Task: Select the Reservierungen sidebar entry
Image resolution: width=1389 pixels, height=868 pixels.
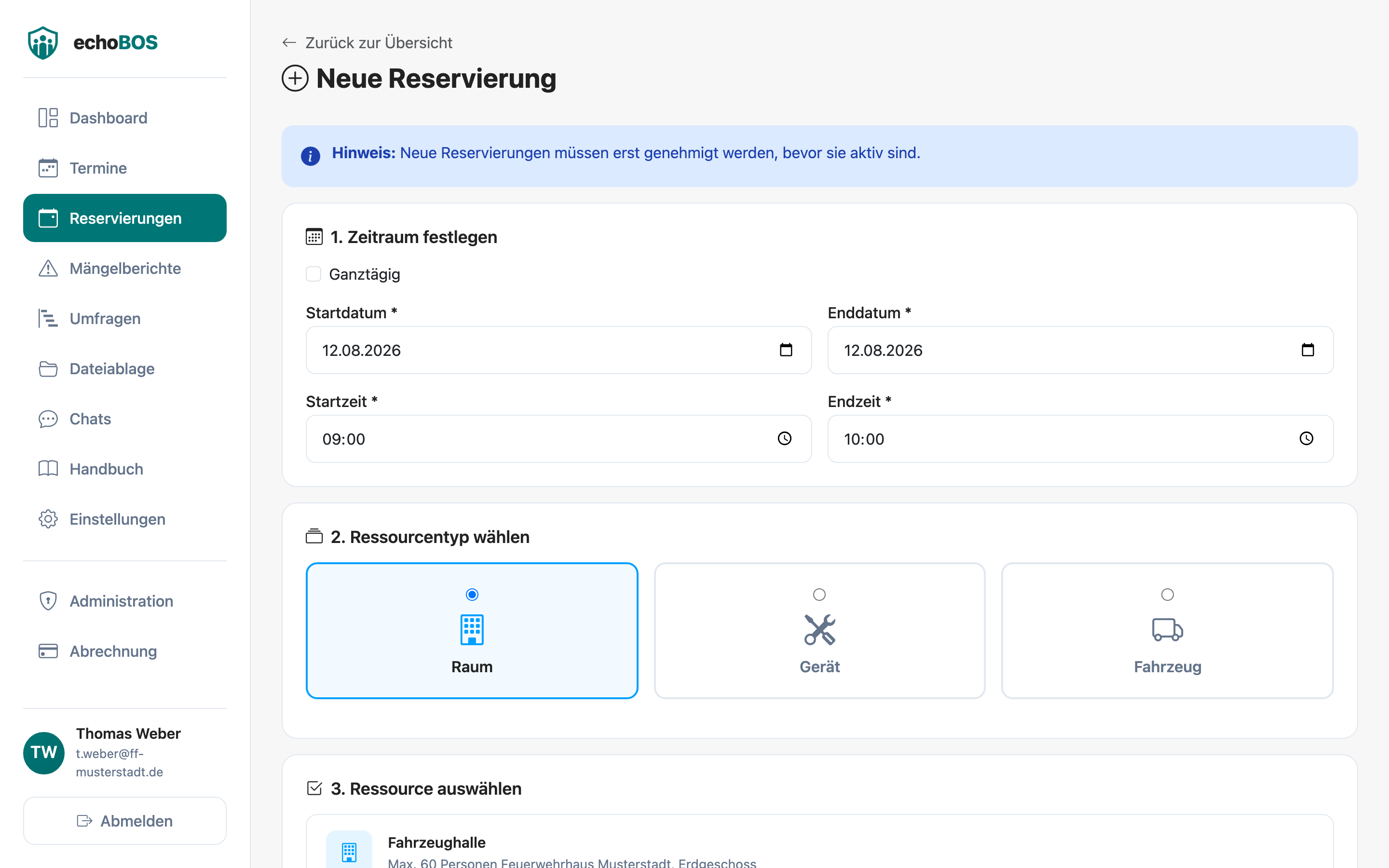Action: [x=124, y=218]
